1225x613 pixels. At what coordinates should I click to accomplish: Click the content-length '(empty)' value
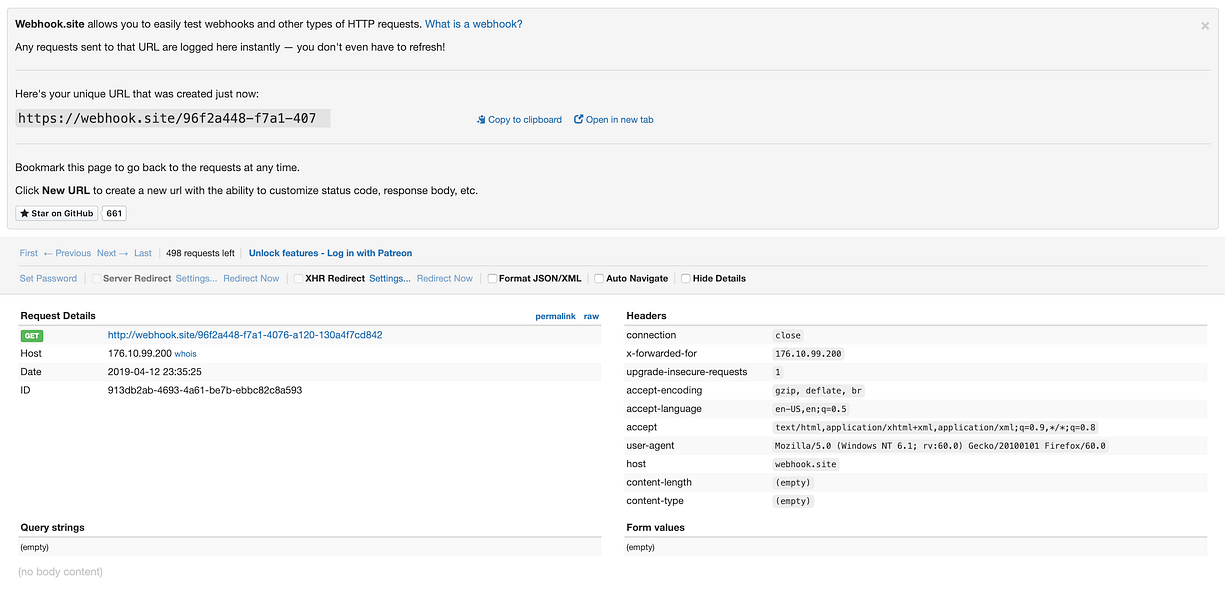click(793, 482)
